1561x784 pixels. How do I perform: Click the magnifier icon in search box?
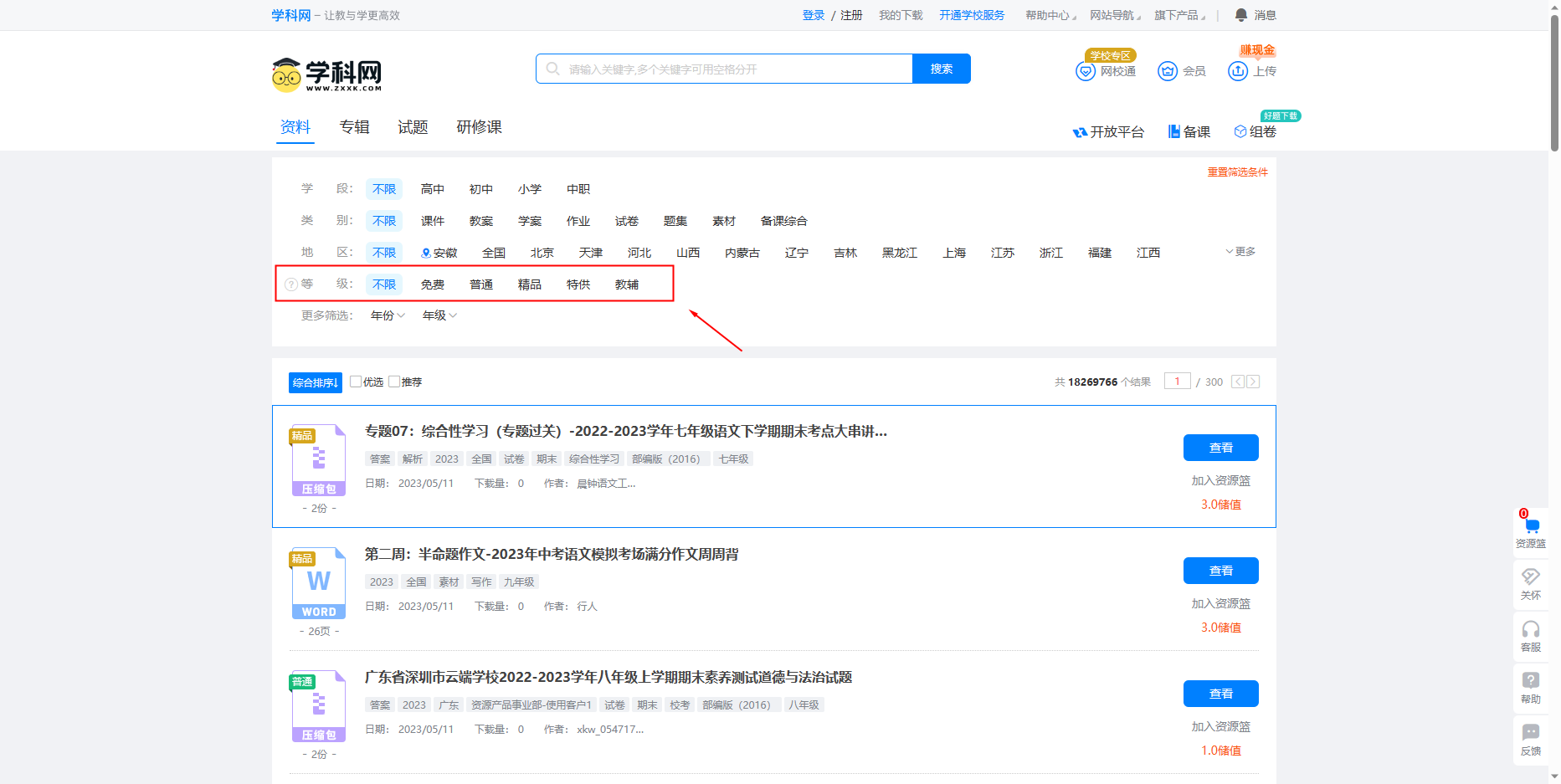pyautogui.click(x=552, y=69)
